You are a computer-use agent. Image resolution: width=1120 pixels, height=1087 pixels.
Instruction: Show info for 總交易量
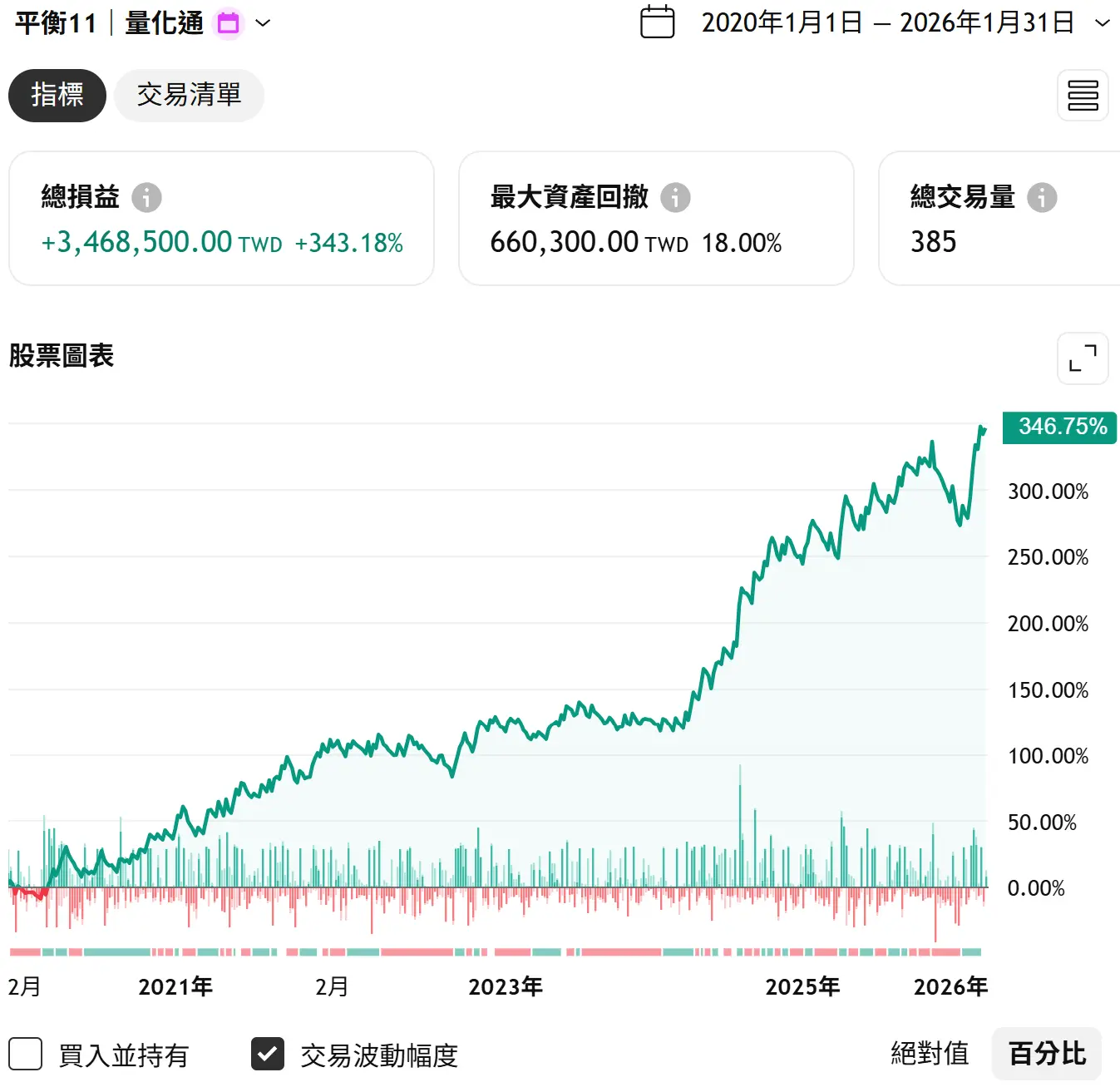1042,198
